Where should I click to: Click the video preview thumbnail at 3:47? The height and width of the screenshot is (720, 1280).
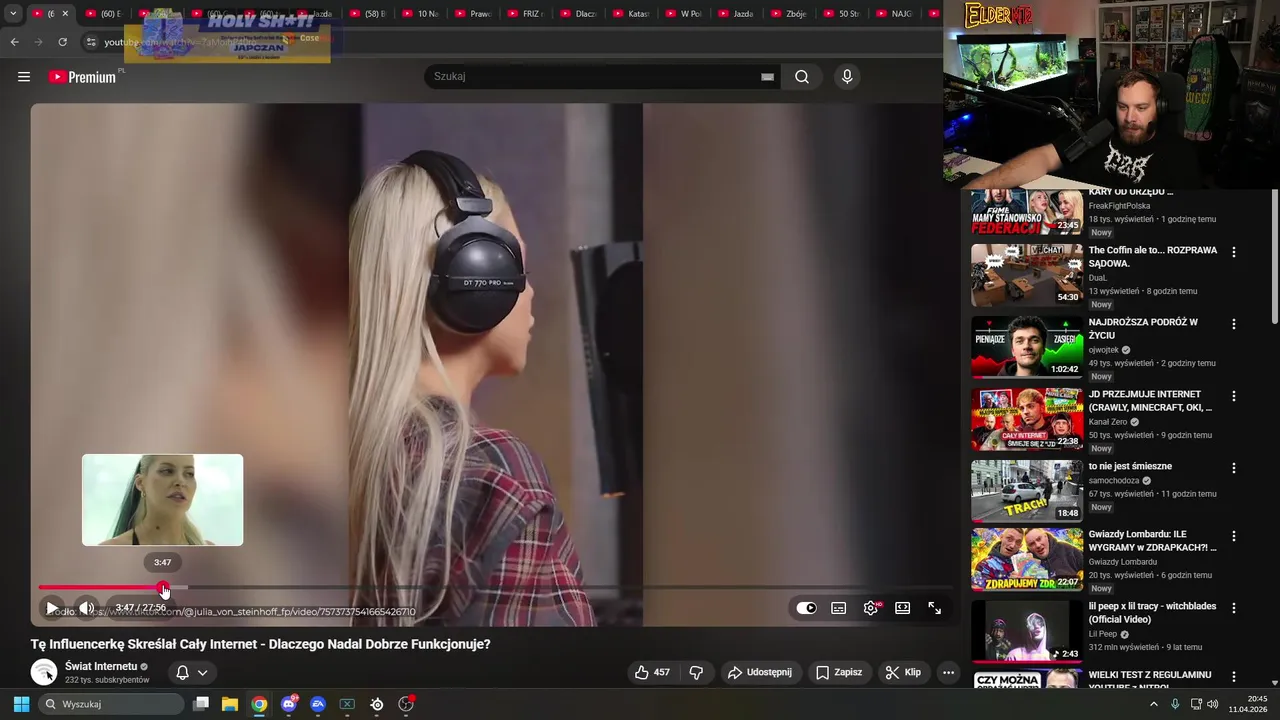coord(162,500)
